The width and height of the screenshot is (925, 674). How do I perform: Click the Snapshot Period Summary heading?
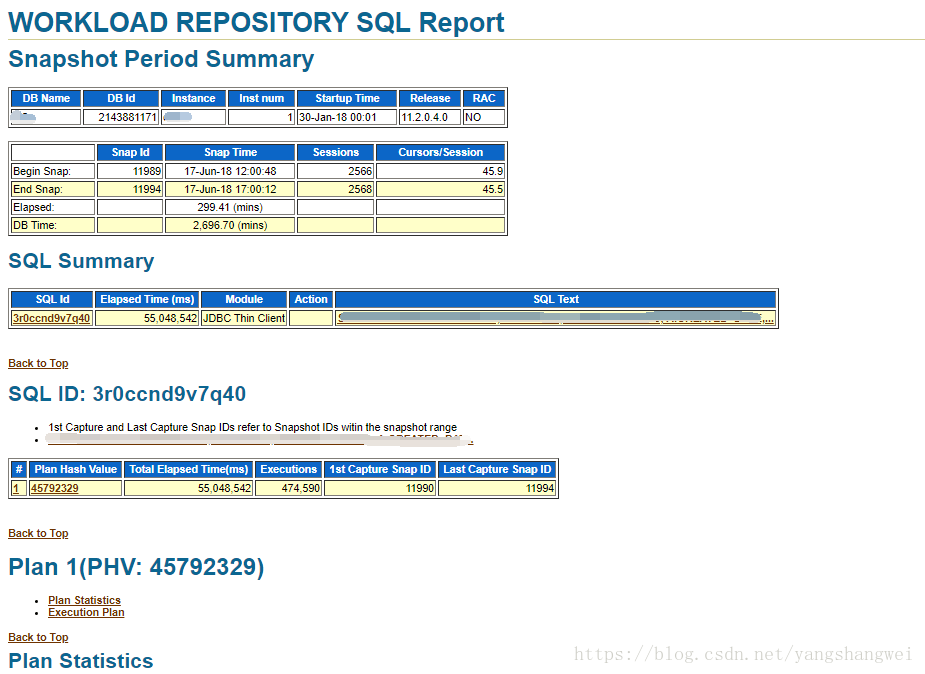point(160,59)
